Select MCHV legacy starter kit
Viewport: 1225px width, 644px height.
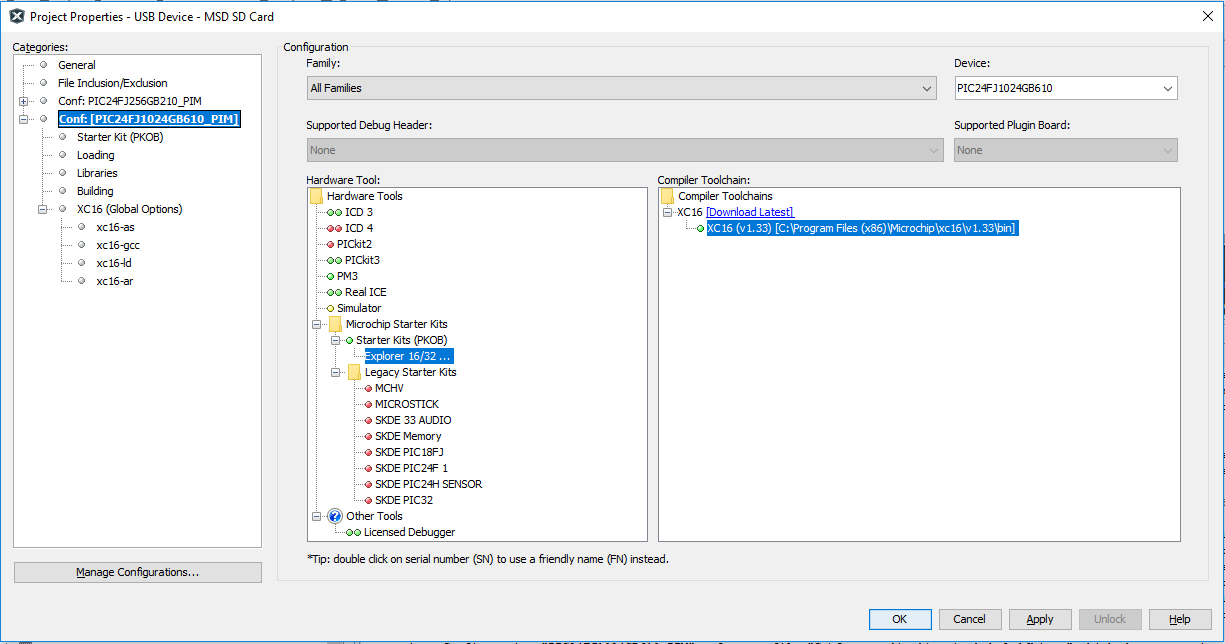coord(389,388)
